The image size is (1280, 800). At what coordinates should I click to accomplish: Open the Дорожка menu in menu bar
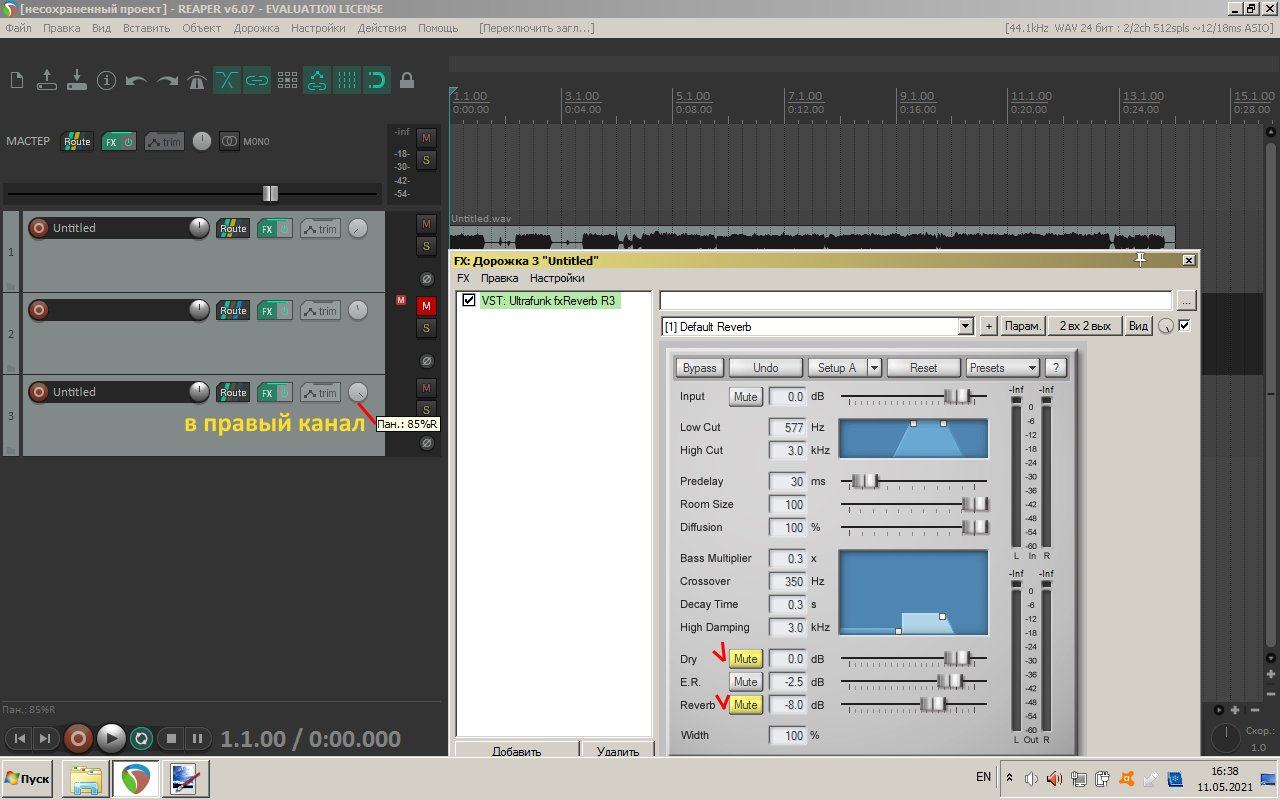(x=256, y=28)
